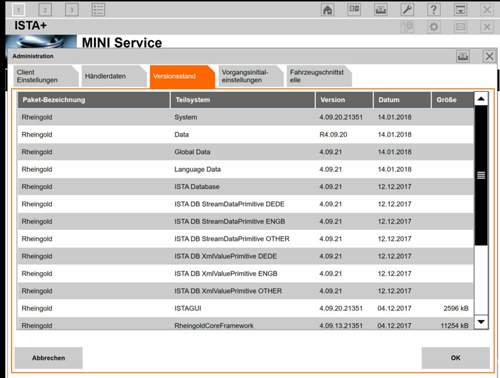500x378 pixels.
Task: Select the Language Data row
Action: [x=245, y=169]
